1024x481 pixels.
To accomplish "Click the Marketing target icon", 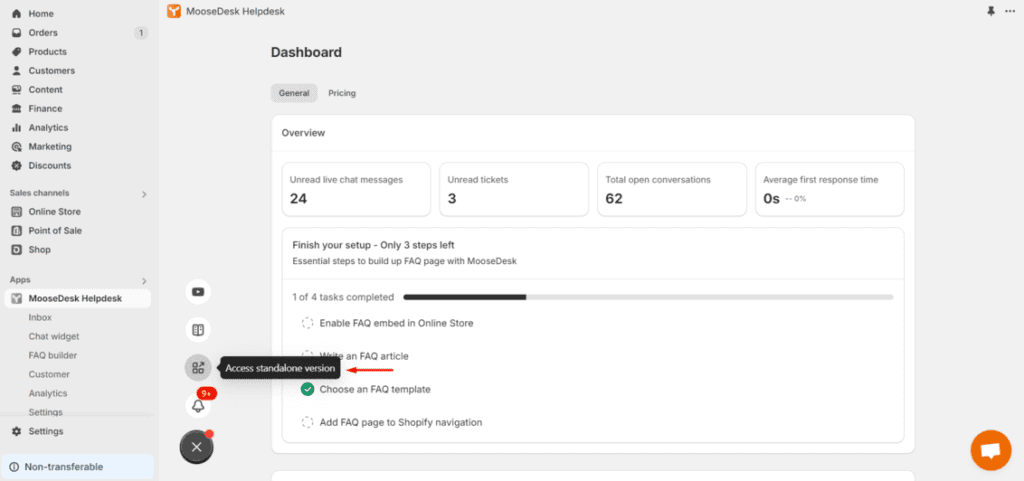I will pyautogui.click(x=16, y=146).
